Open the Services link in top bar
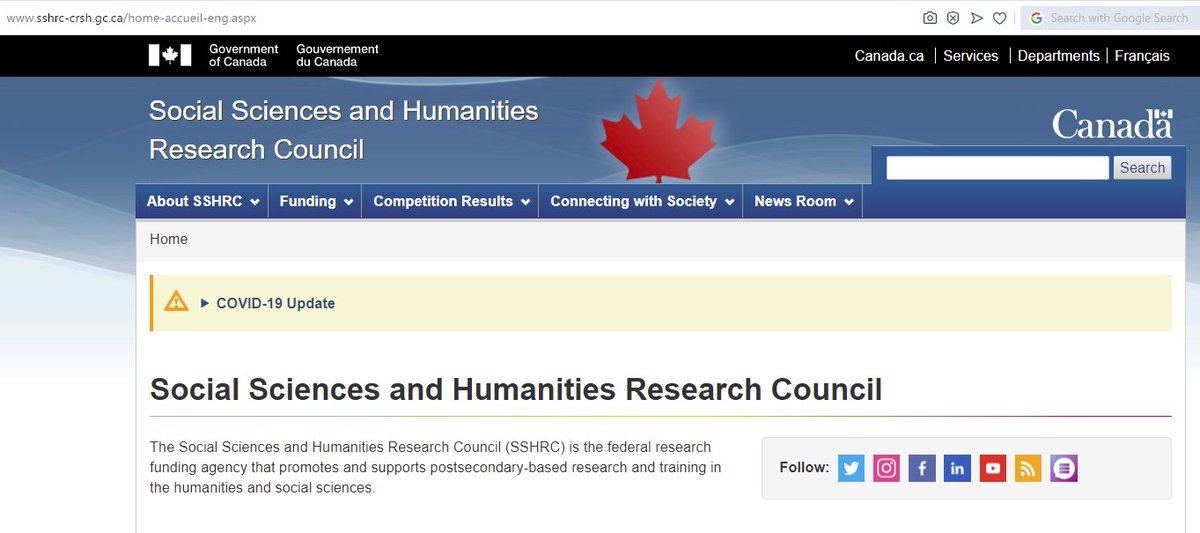Screen dimensions: 1200x533 point(971,56)
